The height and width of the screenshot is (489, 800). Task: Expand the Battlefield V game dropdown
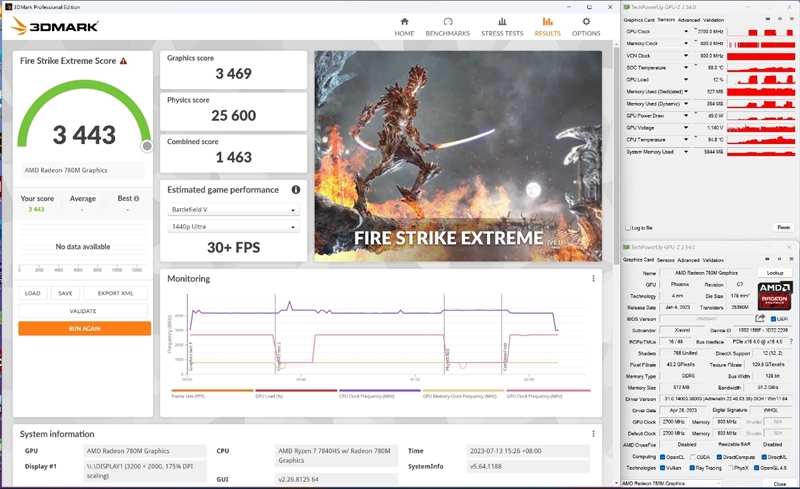click(232, 210)
